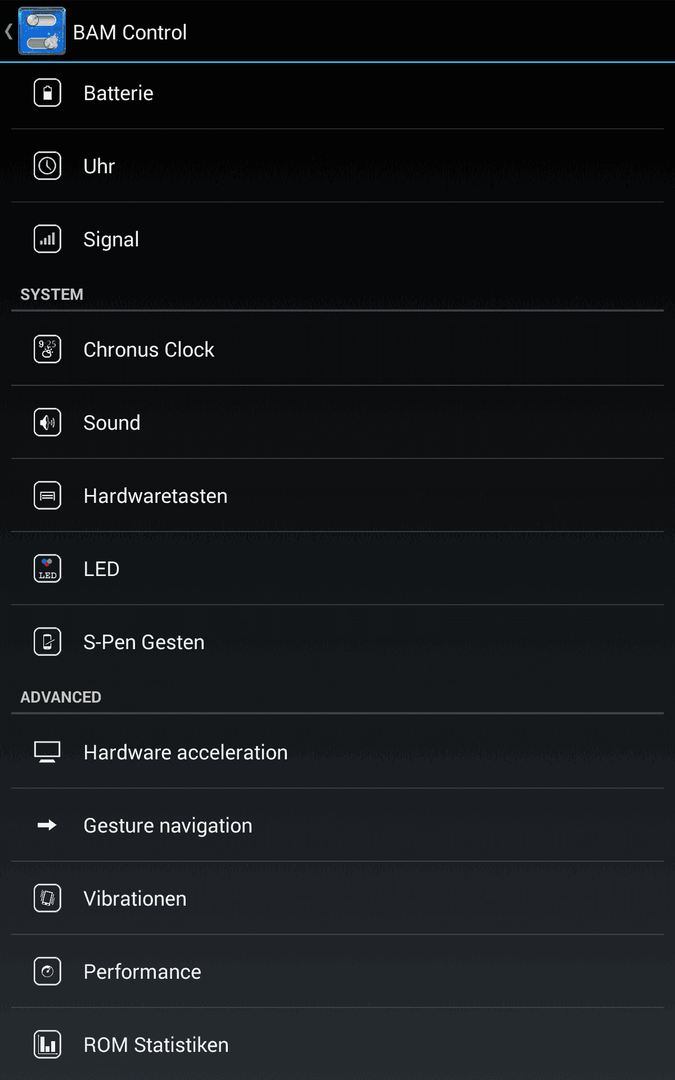Go back using the header chevron
Viewport: 675px width, 1080px height.
[x=8, y=31]
